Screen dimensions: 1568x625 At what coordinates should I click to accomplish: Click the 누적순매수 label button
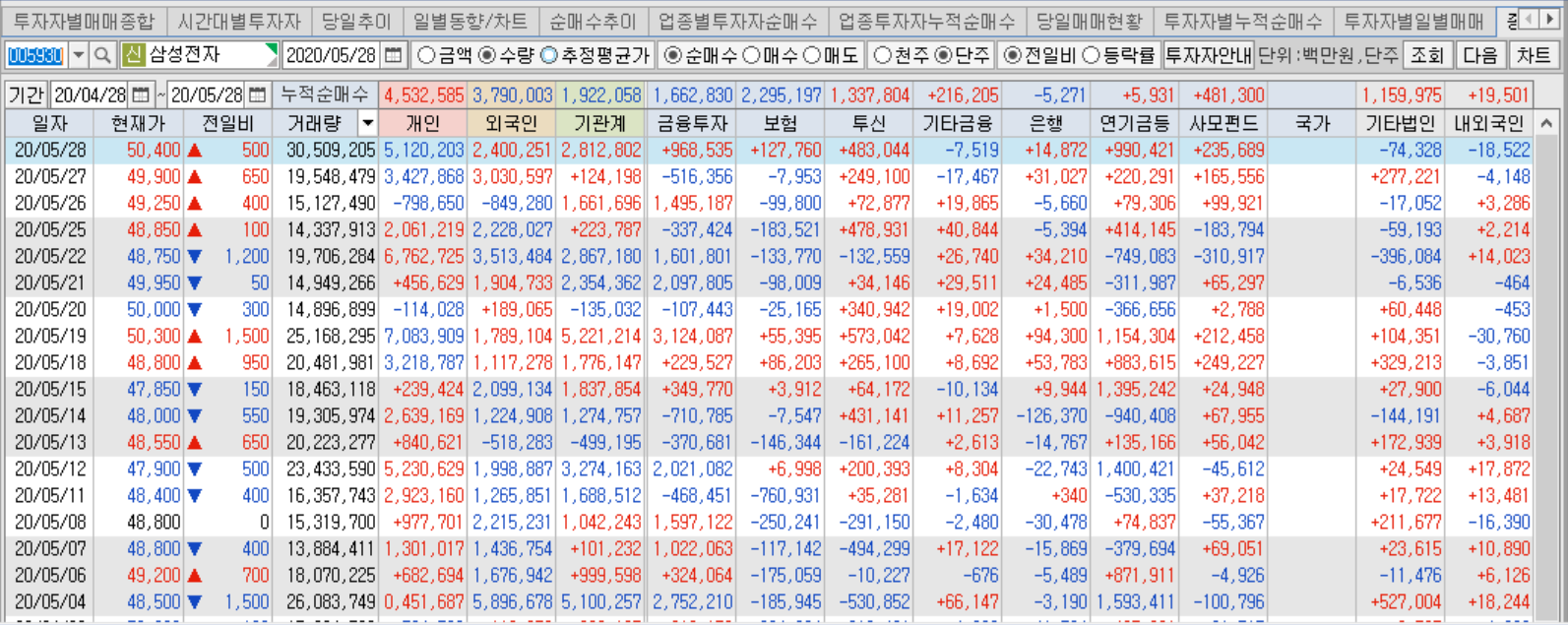pyautogui.click(x=324, y=95)
